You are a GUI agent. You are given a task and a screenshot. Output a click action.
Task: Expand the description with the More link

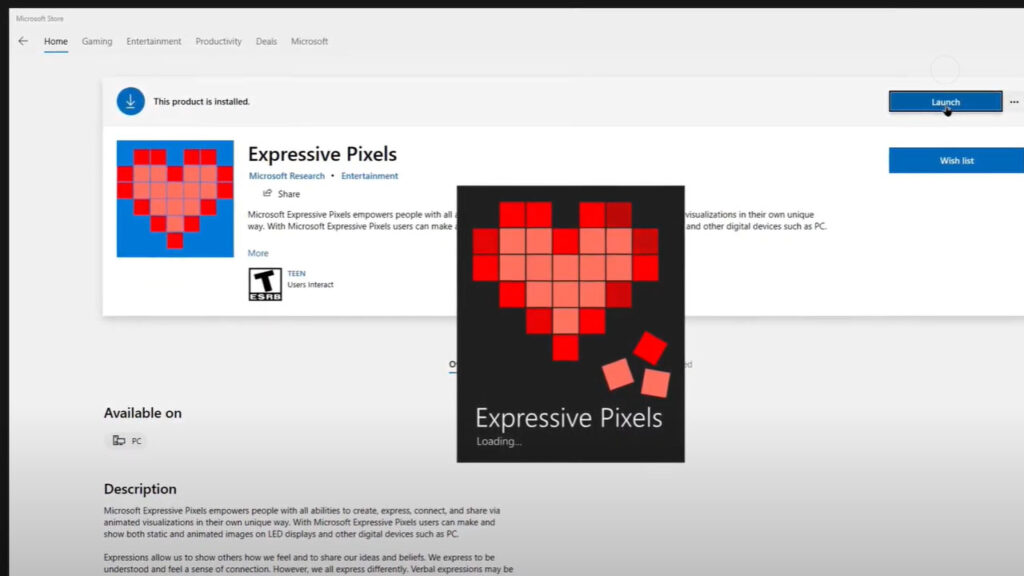[258, 253]
